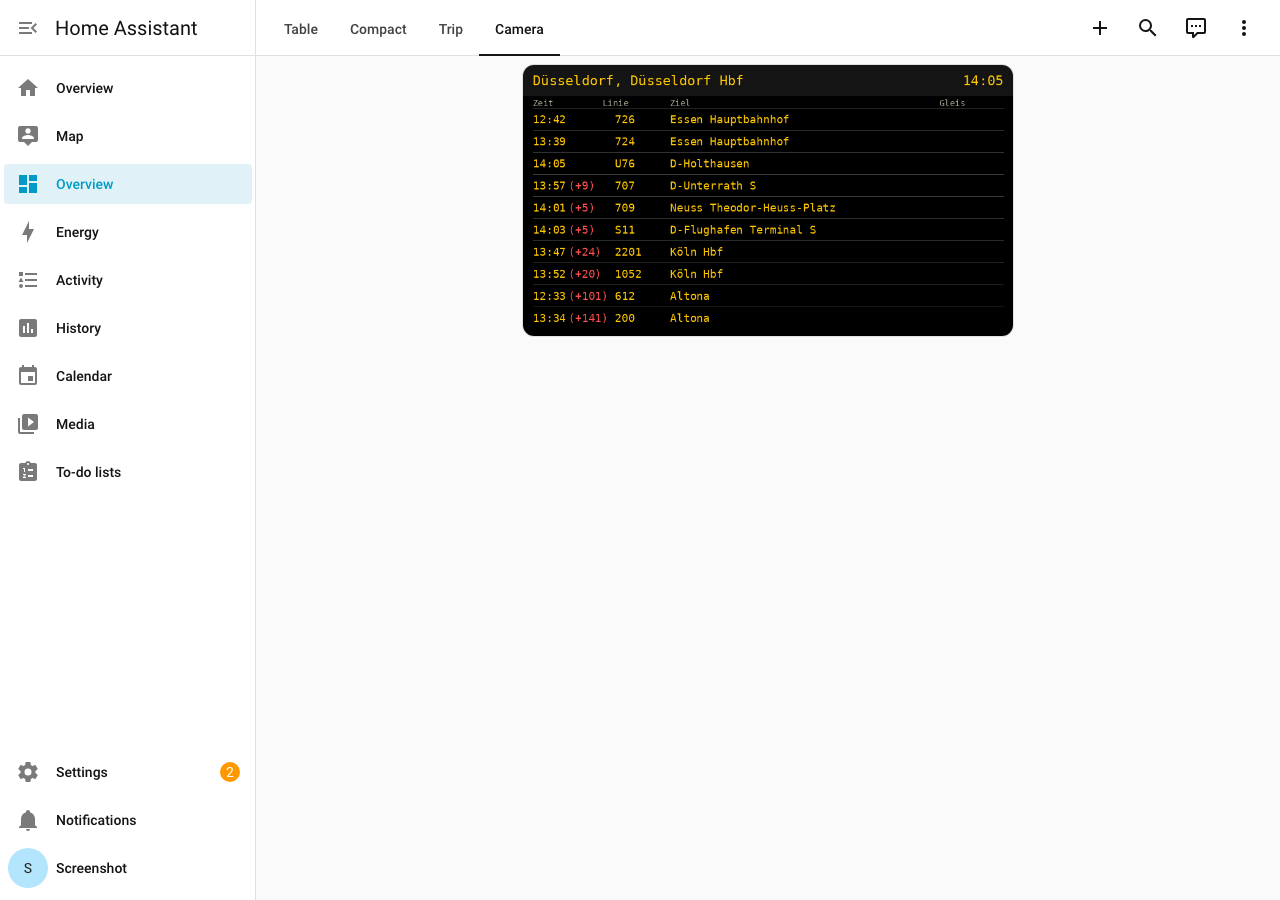The width and height of the screenshot is (1280, 900).
Task: Click the 707 D-Unterrath S row
Action: 768,186
